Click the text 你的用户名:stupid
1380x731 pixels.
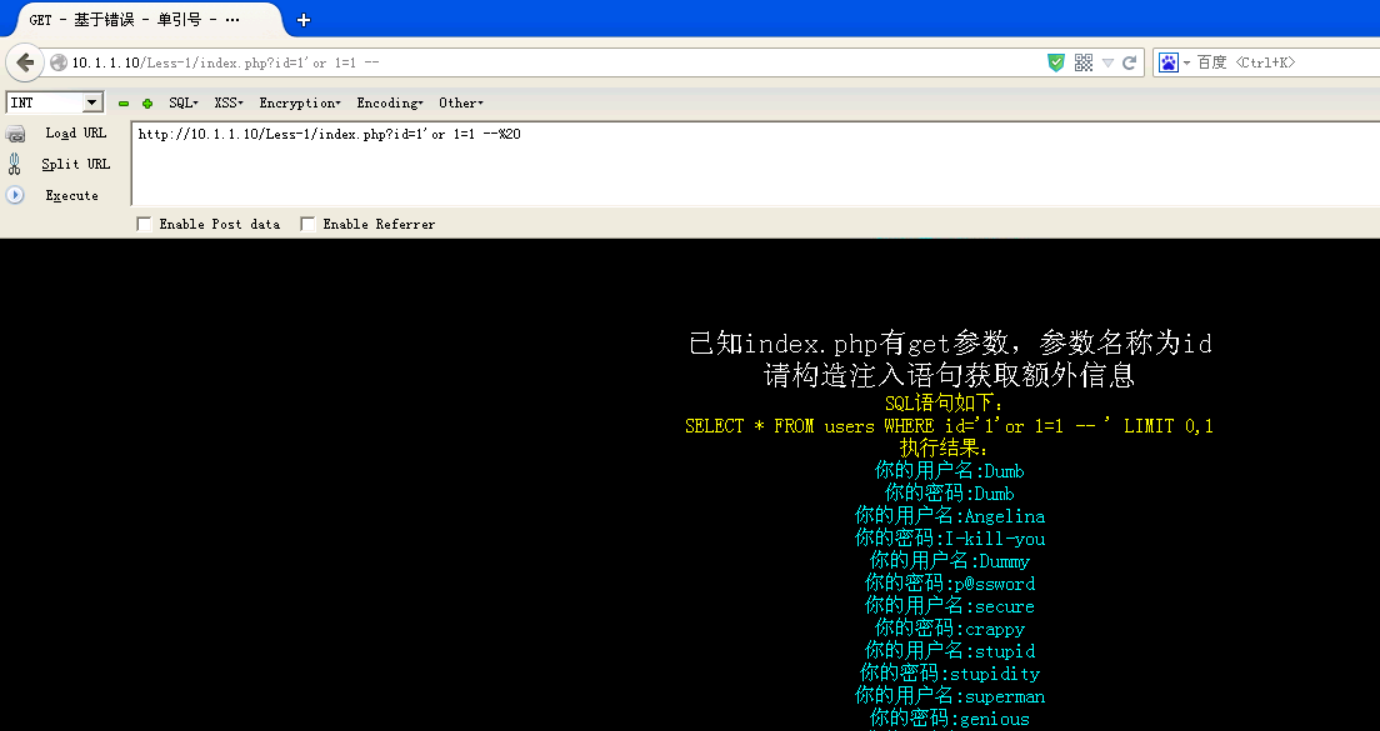pos(949,651)
